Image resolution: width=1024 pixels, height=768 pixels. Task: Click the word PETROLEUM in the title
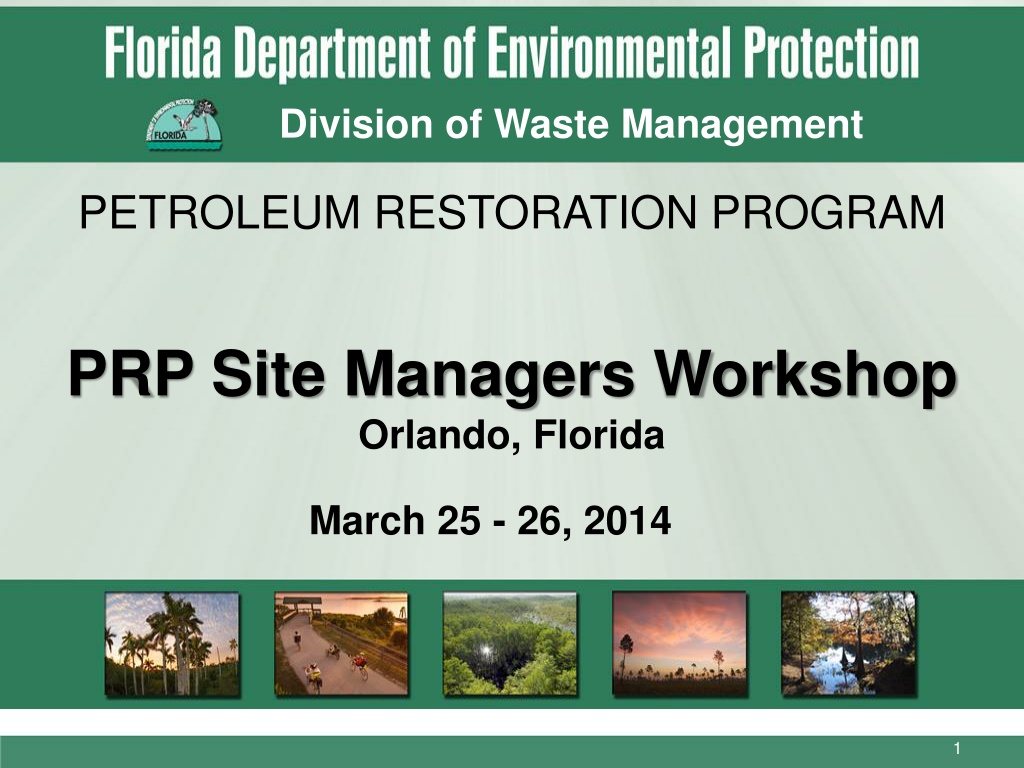219,212
